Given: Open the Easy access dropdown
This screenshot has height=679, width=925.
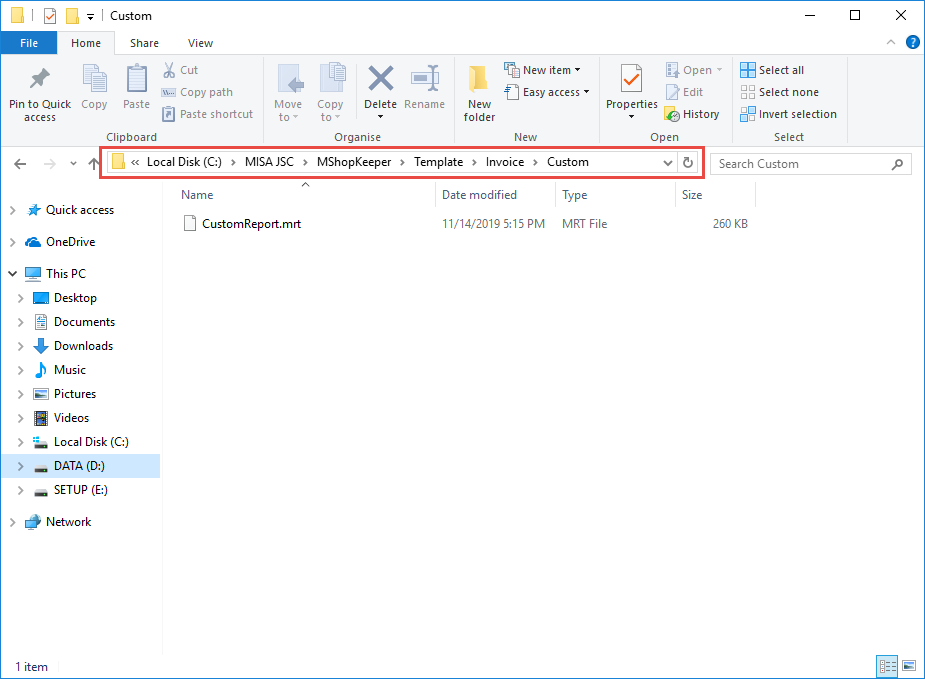Looking at the screenshot, I should [x=547, y=92].
